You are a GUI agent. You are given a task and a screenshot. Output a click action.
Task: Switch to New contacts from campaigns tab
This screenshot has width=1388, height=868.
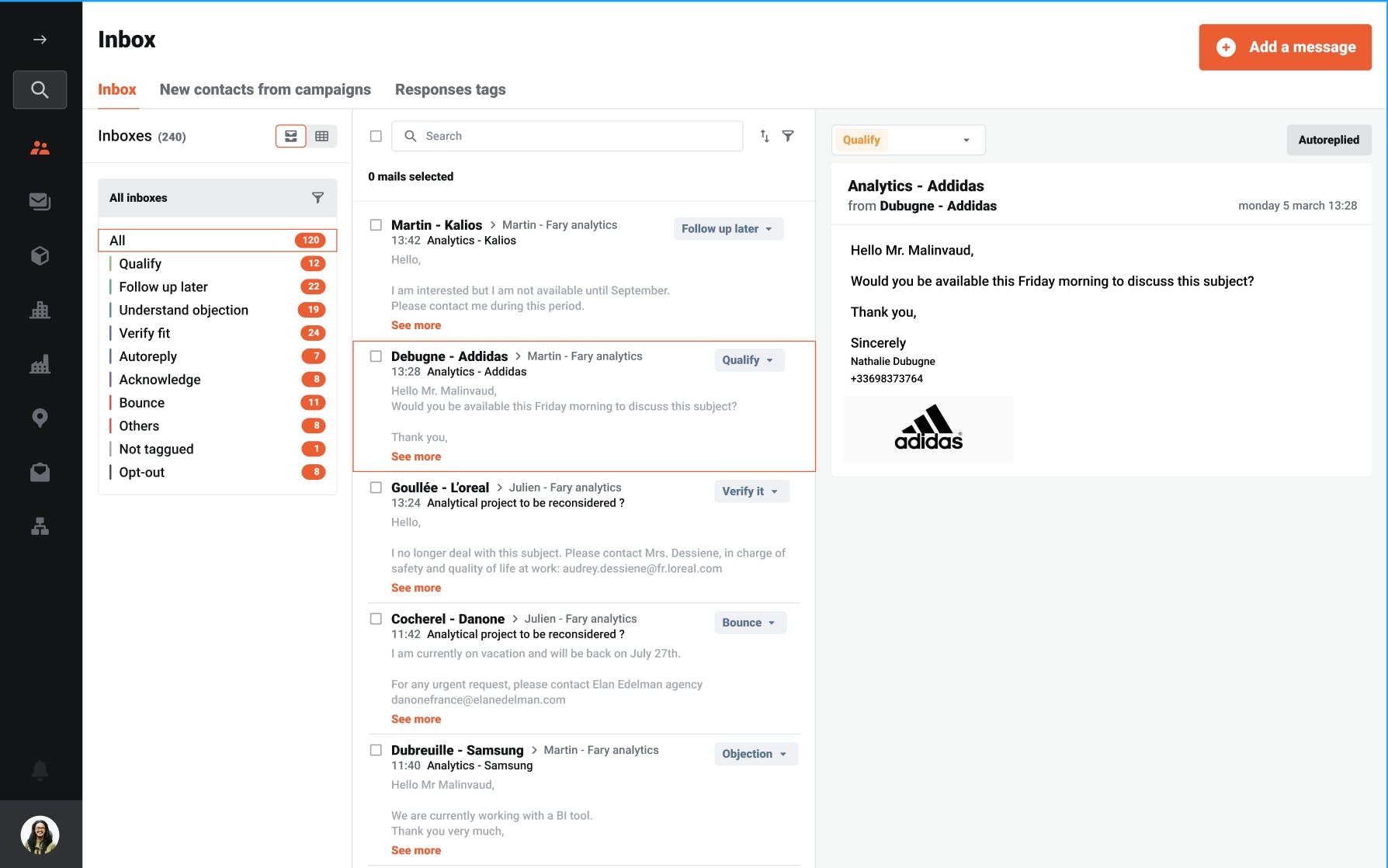(265, 89)
